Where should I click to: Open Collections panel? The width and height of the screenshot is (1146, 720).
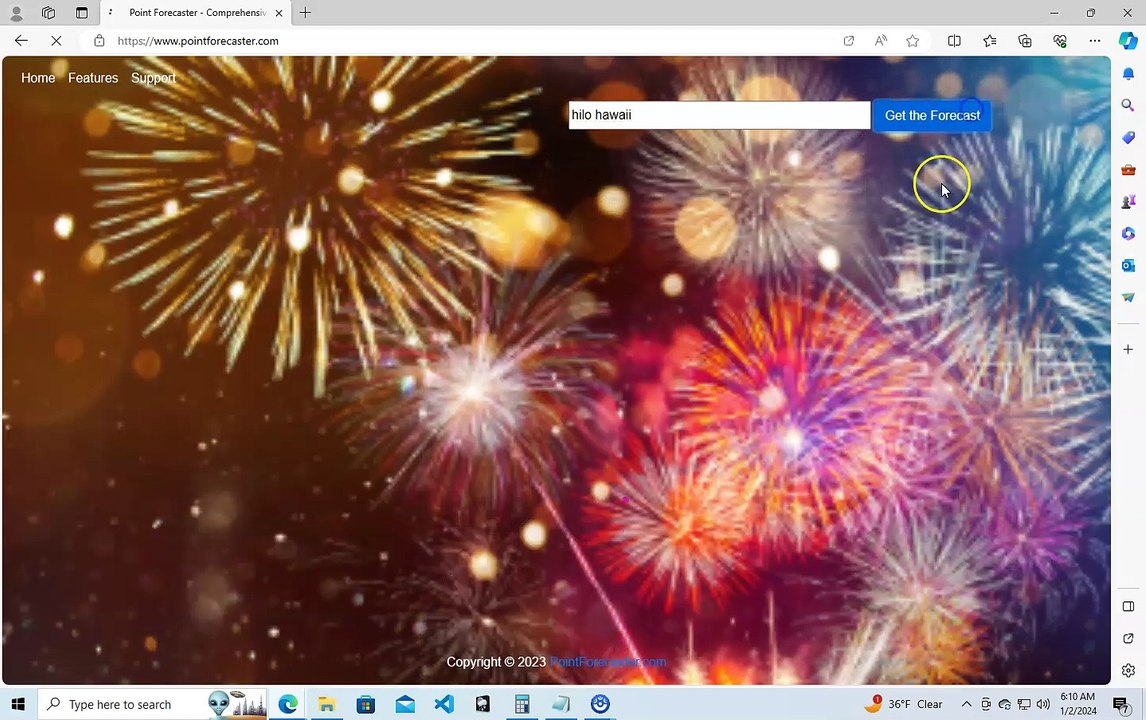pyautogui.click(x=1025, y=41)
